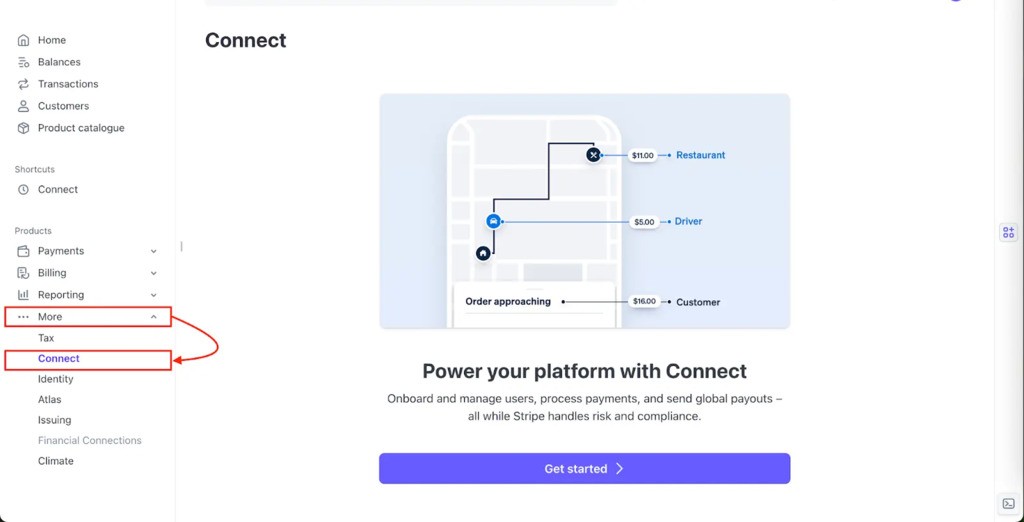The height and width of the screenshot is (522, 1024).
Task: Expand the Payments chevron
Action: click(154, 251)
